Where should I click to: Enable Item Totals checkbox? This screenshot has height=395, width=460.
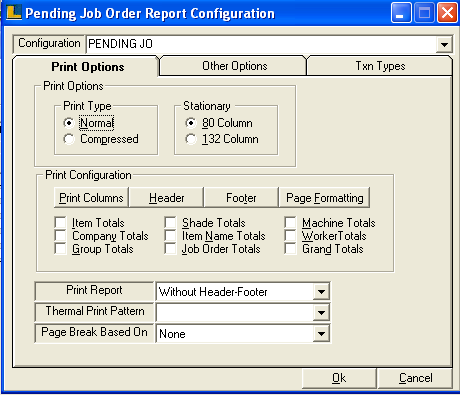pos(60,222)
